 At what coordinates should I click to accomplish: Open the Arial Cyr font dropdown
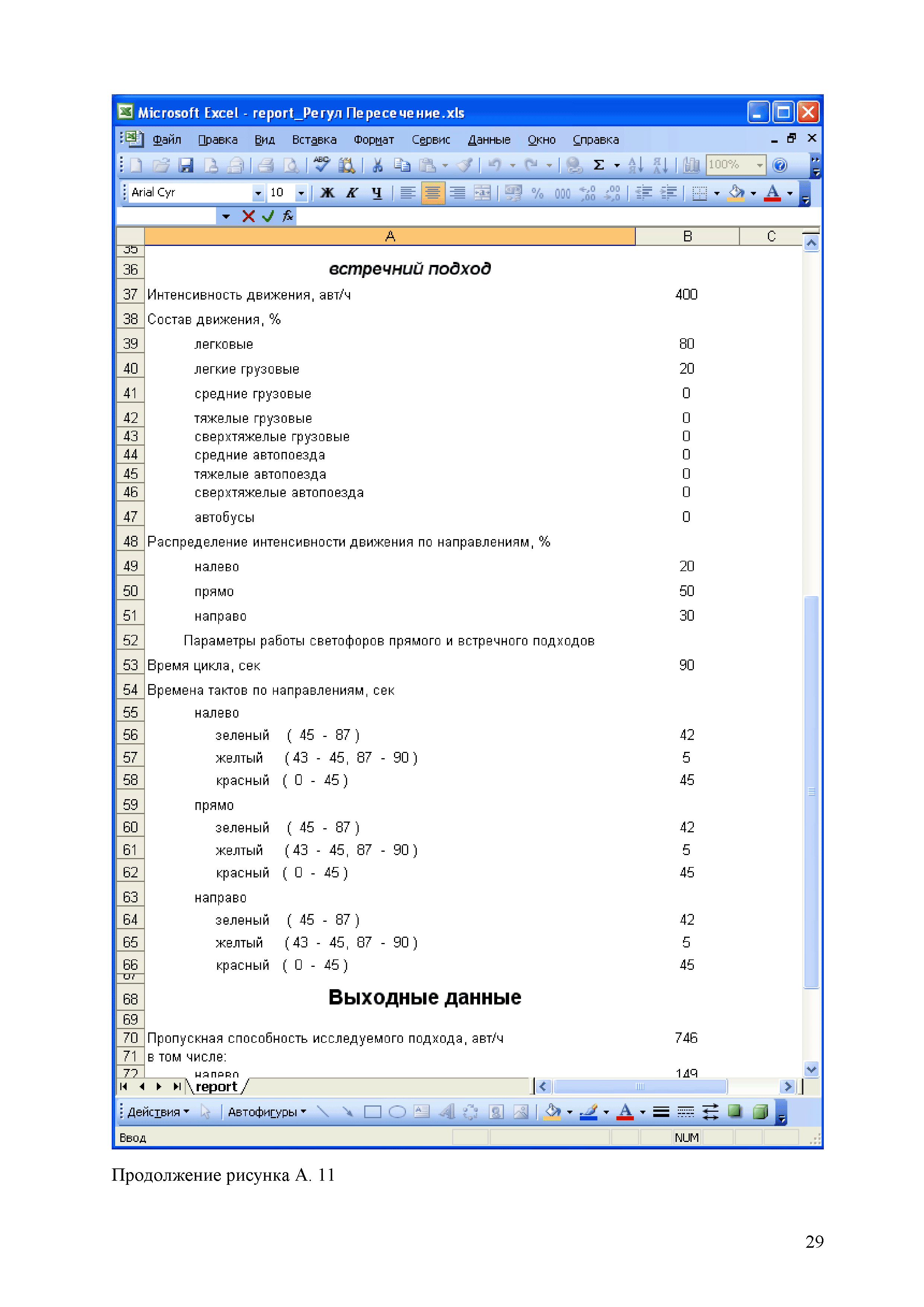point(258,193)
